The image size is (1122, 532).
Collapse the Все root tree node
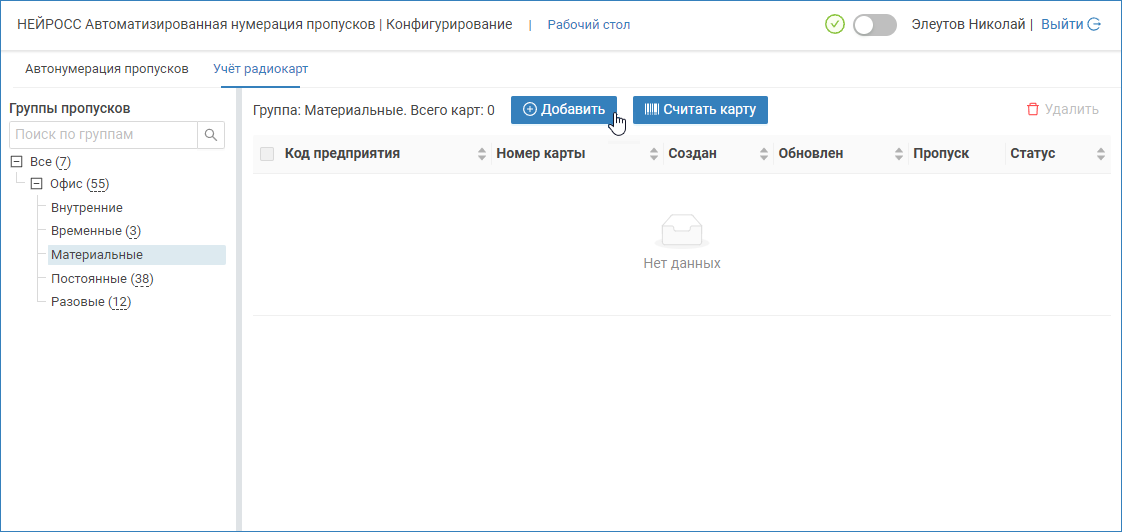(x=17, y=162)
